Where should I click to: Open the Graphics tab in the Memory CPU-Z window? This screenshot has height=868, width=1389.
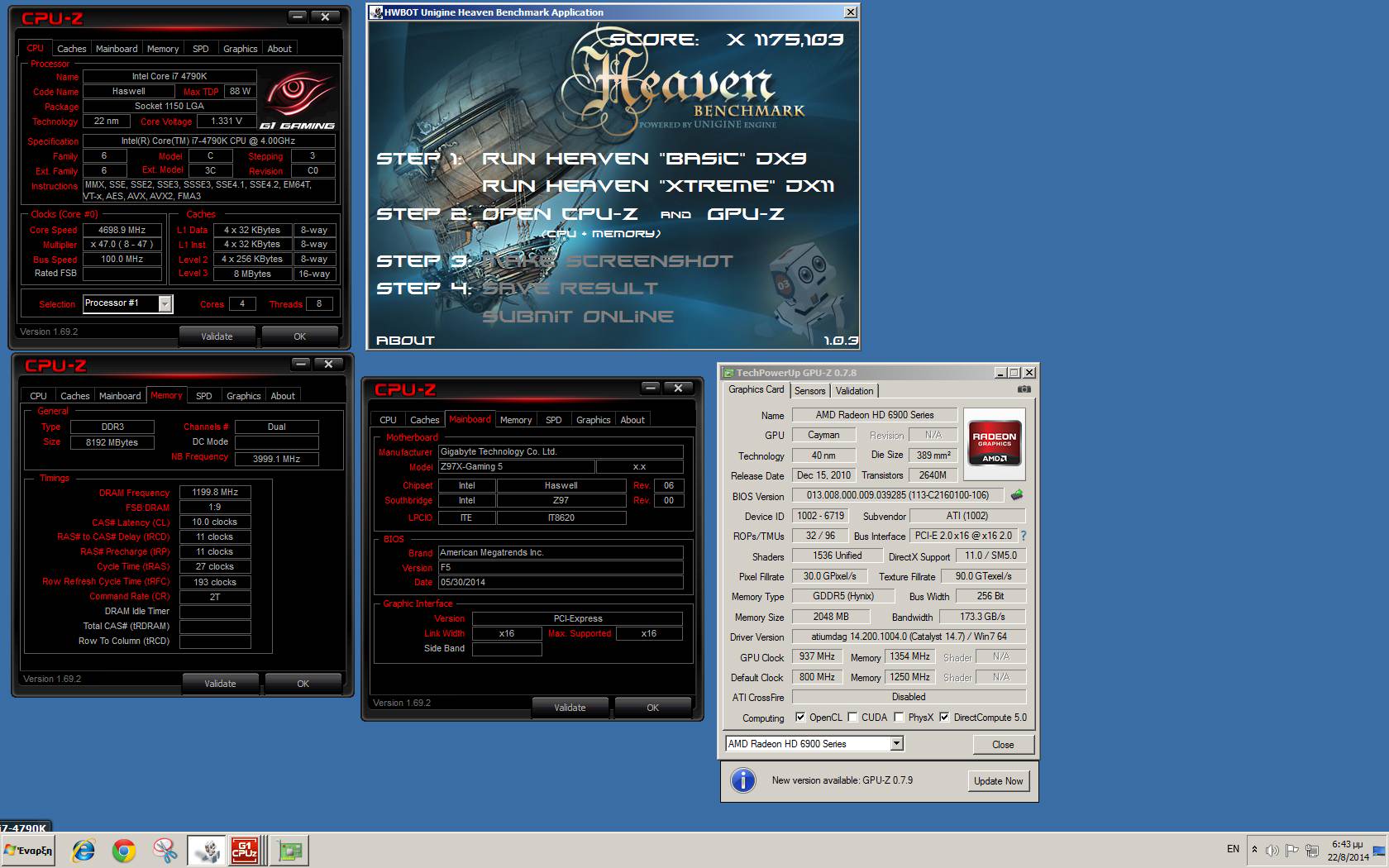(244, 396)
